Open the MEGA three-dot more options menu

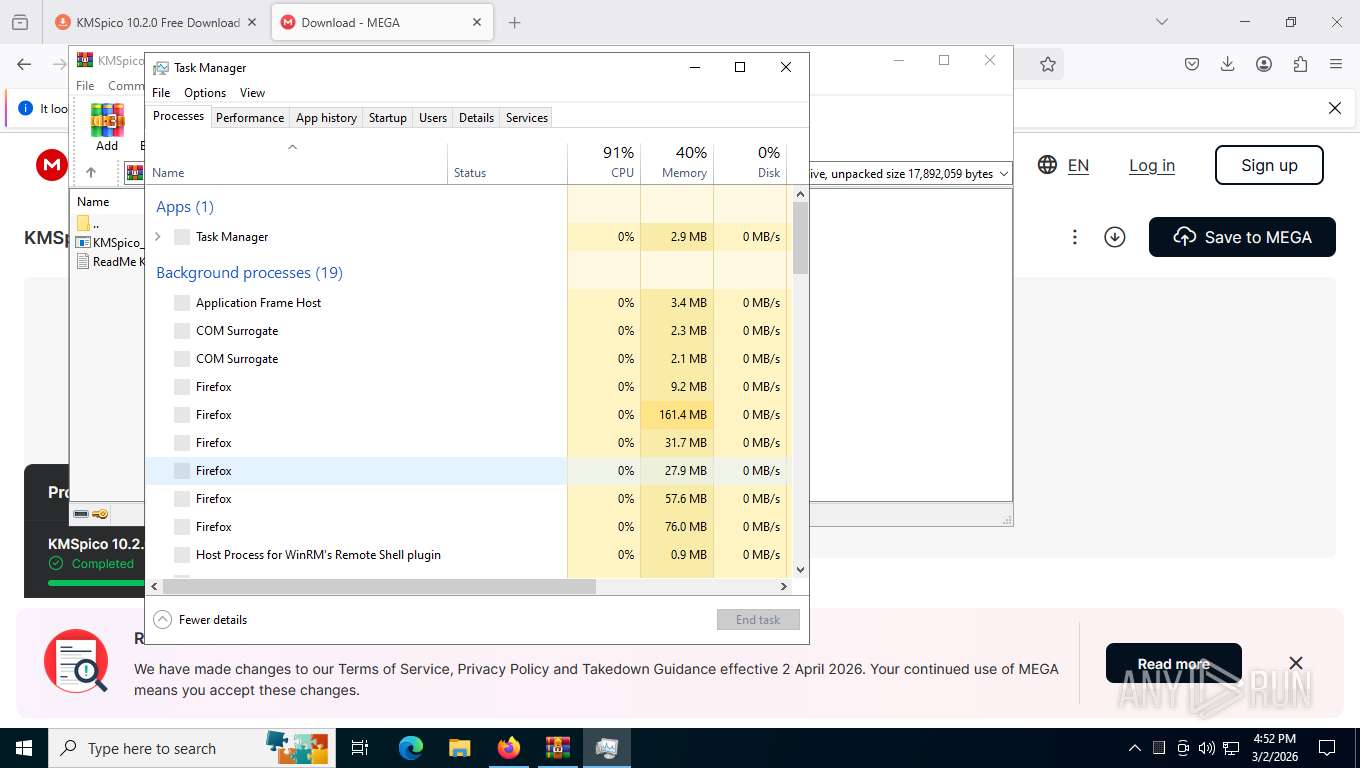tap(1075, 237)
